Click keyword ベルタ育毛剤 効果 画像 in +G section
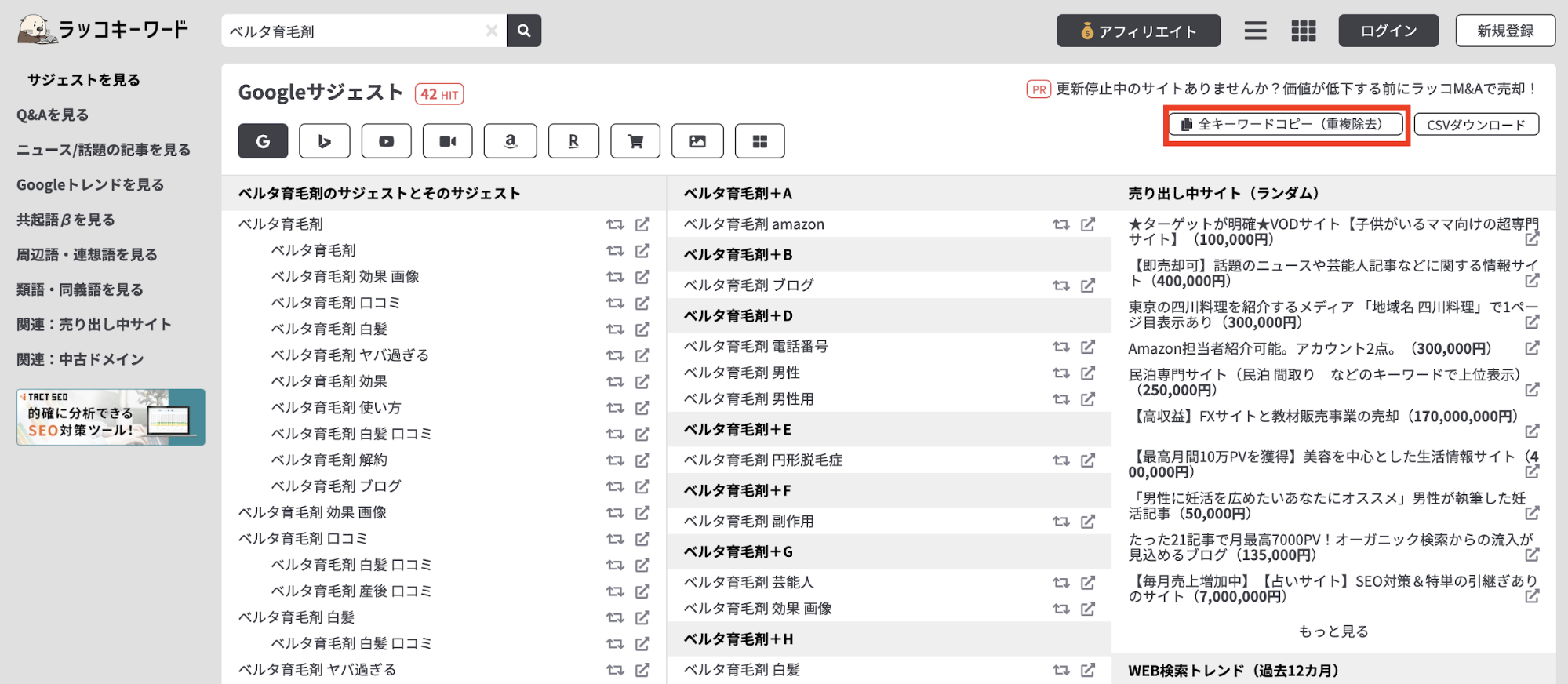Screen dimensions: 1568x684 pos(758,609)
